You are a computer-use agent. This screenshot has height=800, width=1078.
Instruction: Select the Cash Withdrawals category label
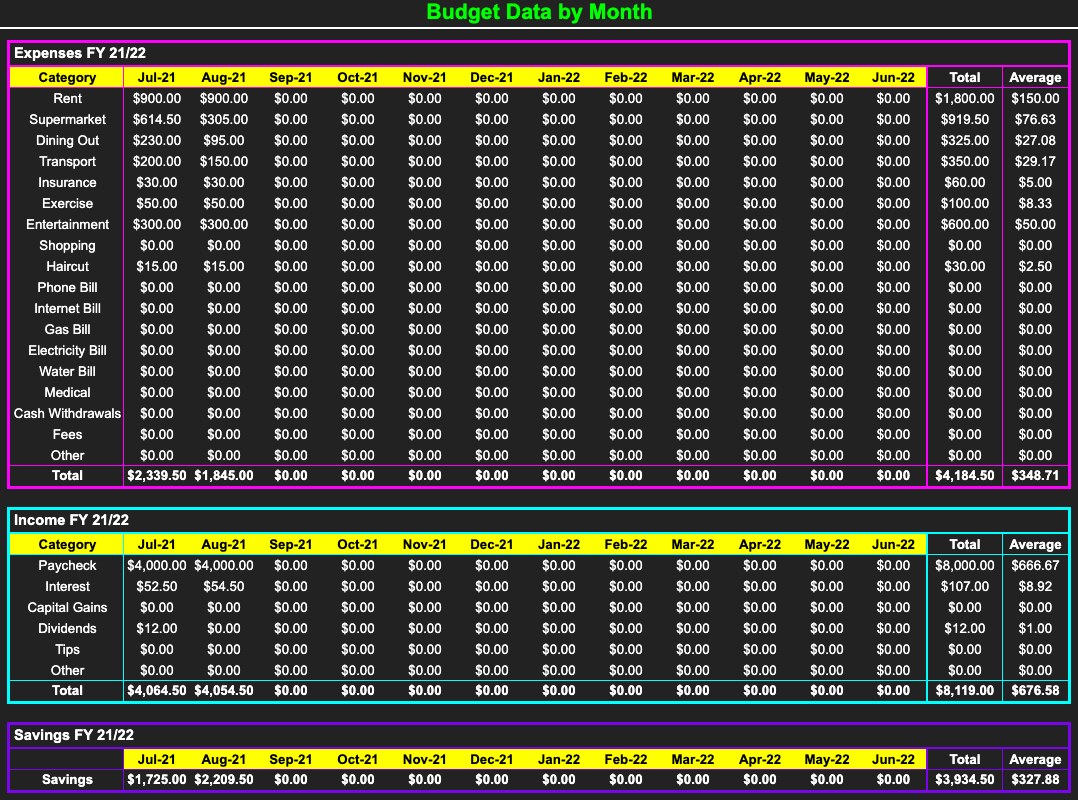(x=68, y=413)
